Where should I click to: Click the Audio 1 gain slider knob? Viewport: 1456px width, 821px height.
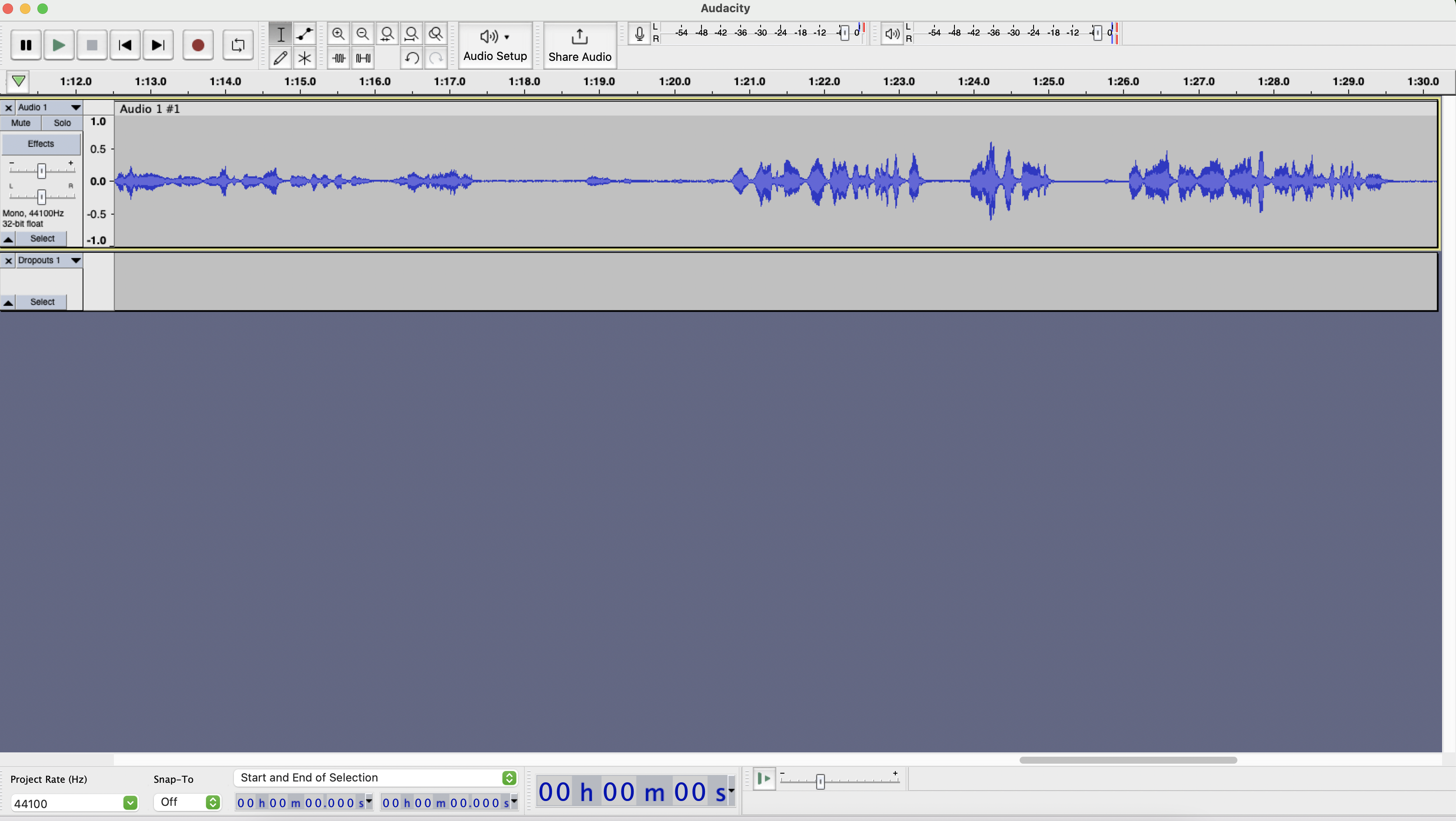(x=41, y=171)
